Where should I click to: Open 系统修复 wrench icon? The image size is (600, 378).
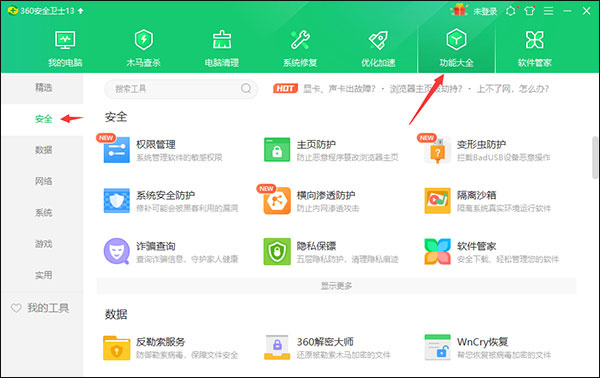pos(300,40)
